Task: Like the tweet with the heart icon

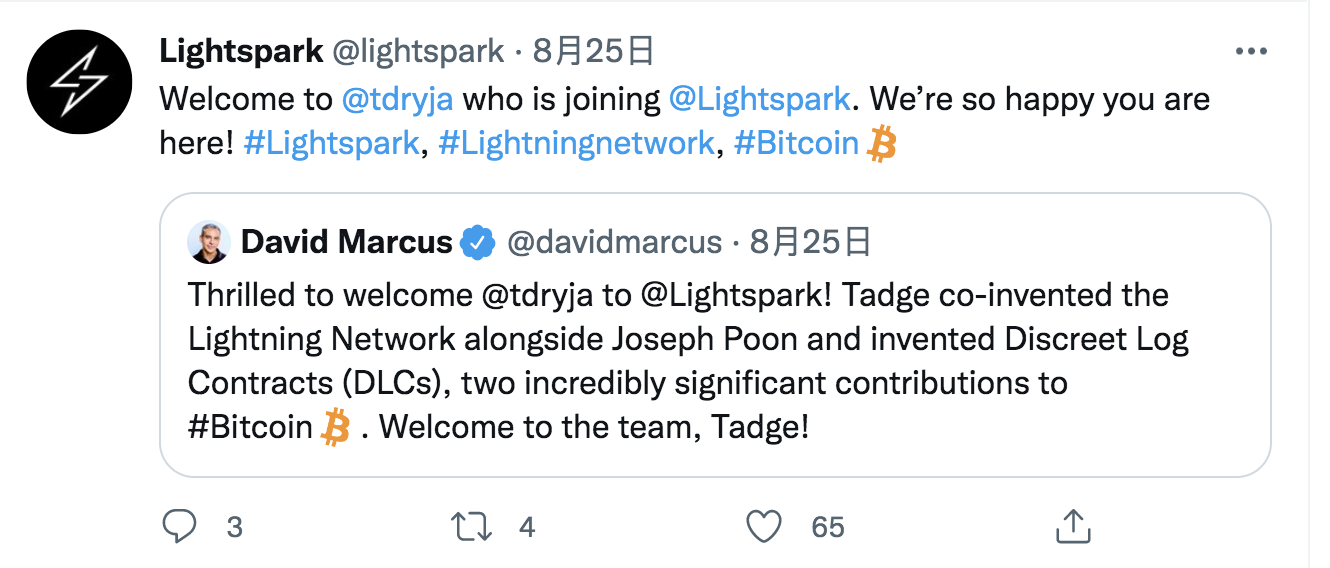Action: 765,526
